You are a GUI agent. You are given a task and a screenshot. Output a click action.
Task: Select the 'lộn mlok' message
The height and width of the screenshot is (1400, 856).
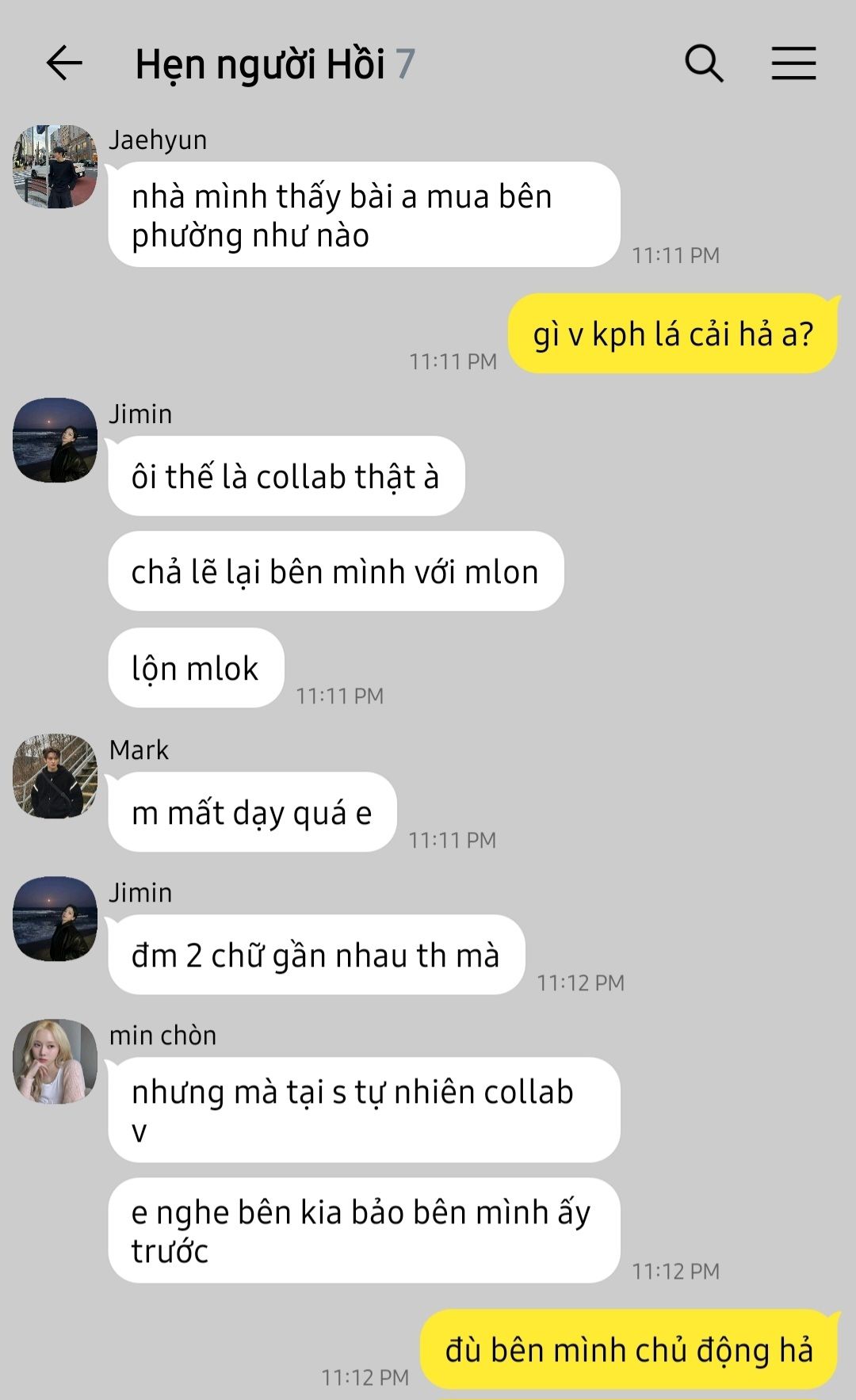click(x=196, y=668)
